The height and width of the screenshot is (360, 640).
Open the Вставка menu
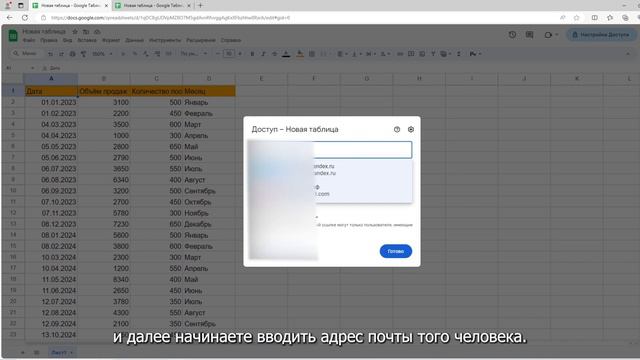pos(87,40)
